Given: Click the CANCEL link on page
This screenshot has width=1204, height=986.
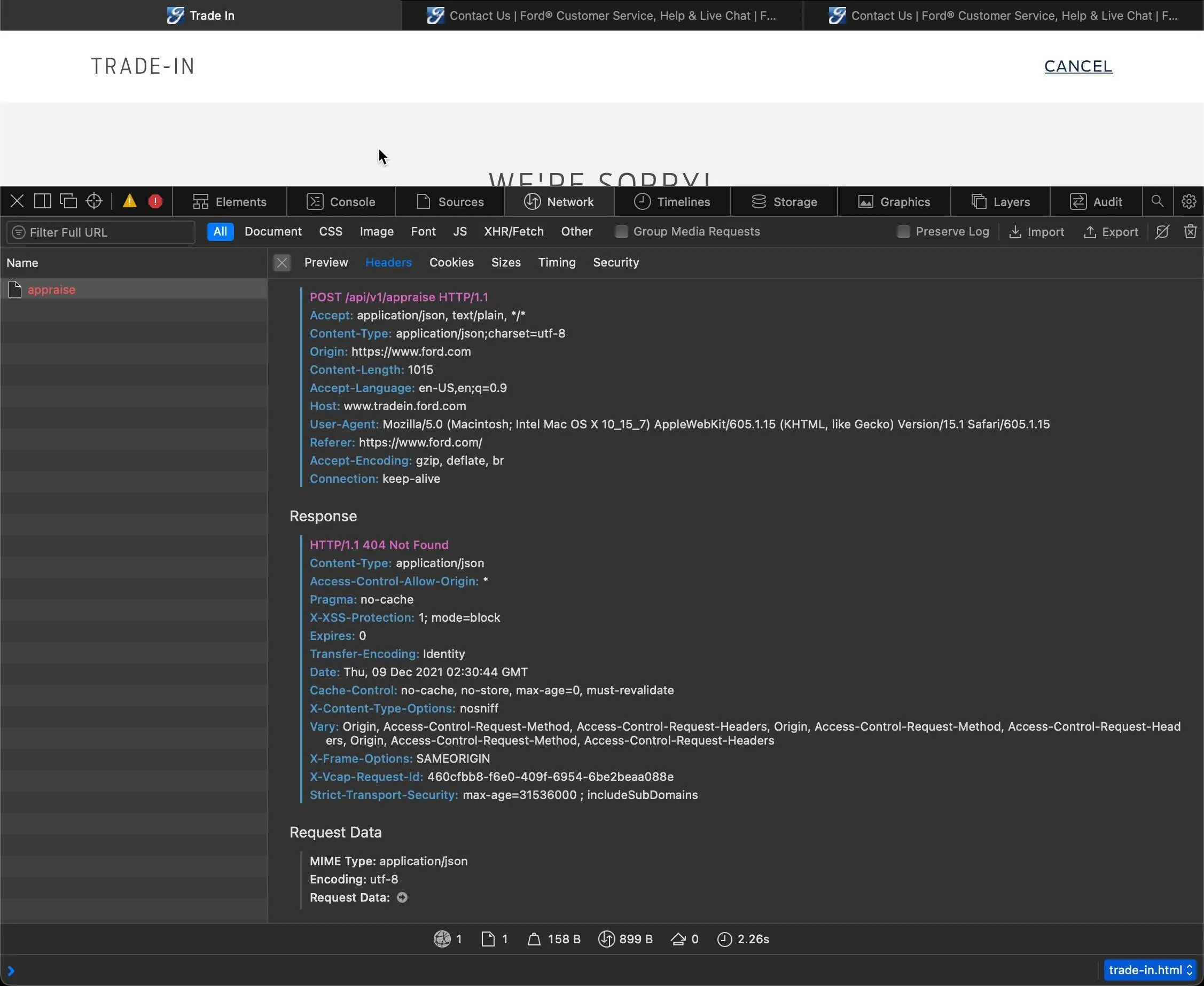Looking at the screenshot, I should pos(1078,66).
